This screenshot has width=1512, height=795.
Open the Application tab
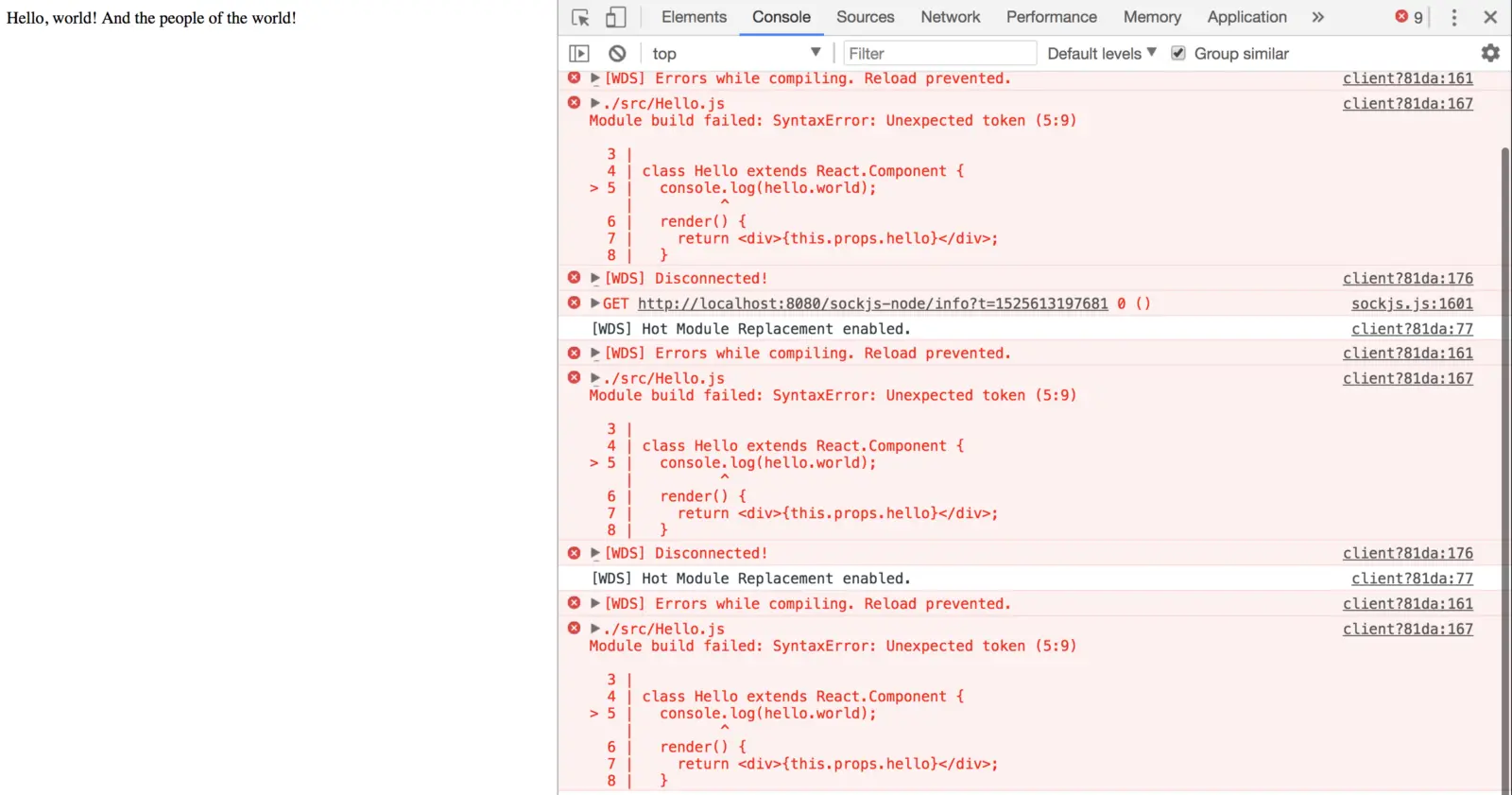[x=1246, y=17]
